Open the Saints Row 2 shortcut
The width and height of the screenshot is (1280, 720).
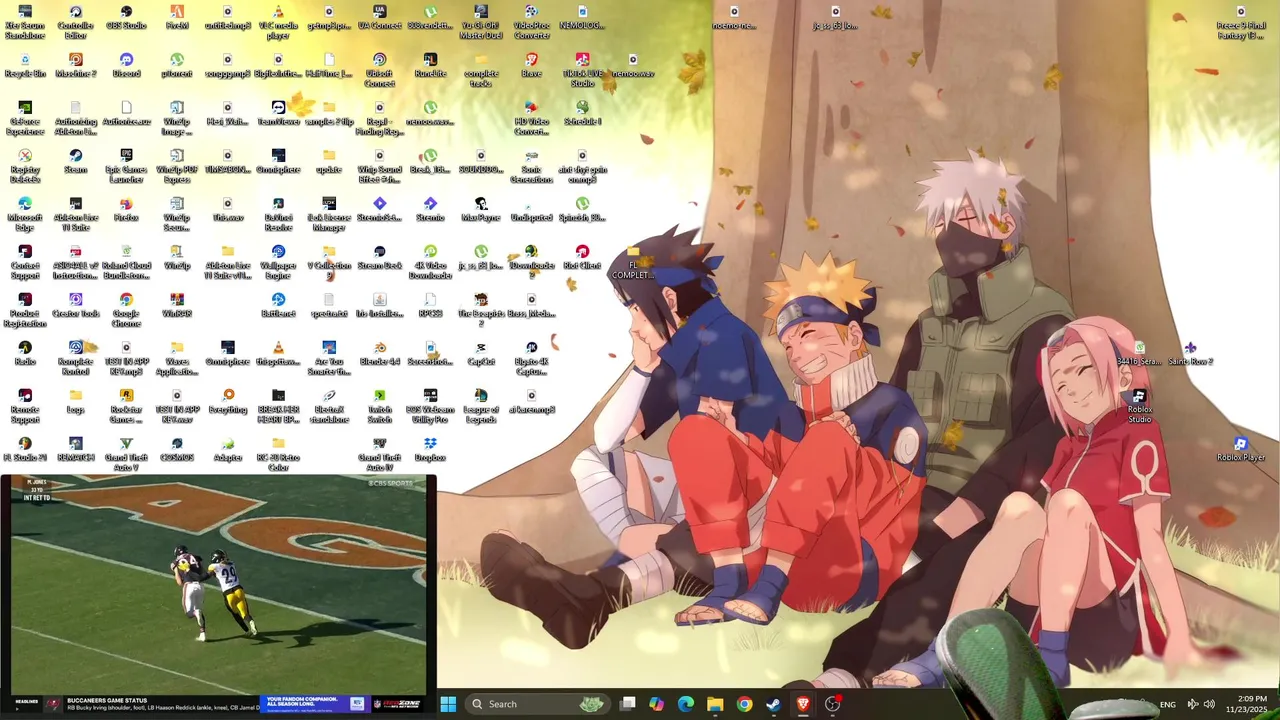pos(1190,354)
